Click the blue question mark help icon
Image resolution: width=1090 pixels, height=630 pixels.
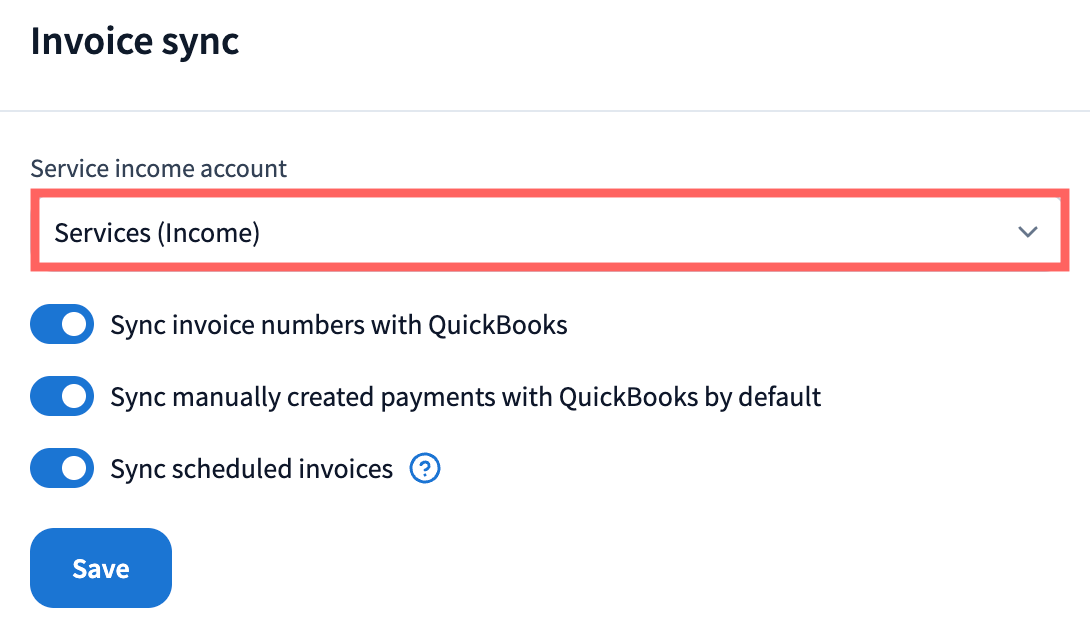(425, 468)
